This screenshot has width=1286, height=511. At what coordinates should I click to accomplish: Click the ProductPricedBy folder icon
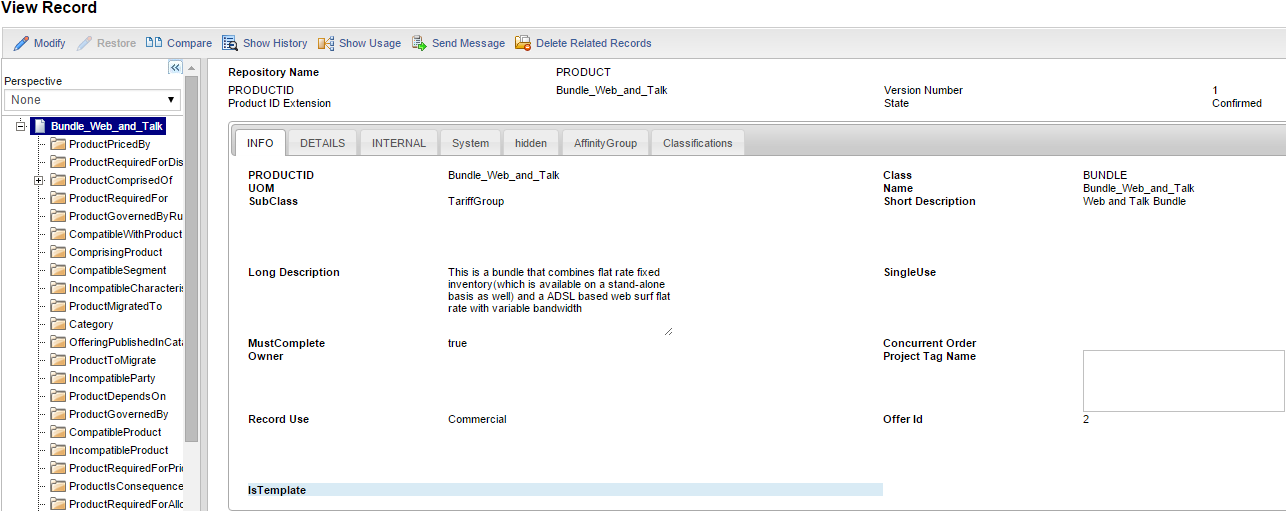click(x=58, y=144)
